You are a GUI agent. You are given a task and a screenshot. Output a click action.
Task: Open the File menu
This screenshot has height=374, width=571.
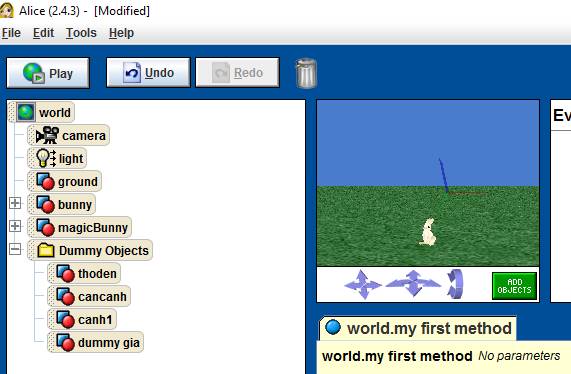coord(11,33)
